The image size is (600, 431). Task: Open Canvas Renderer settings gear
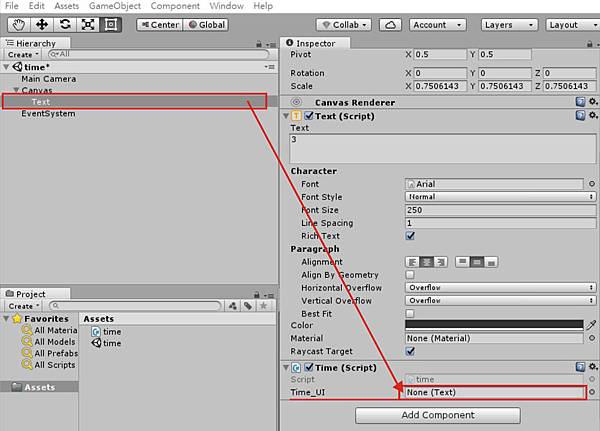coord(593,101)
